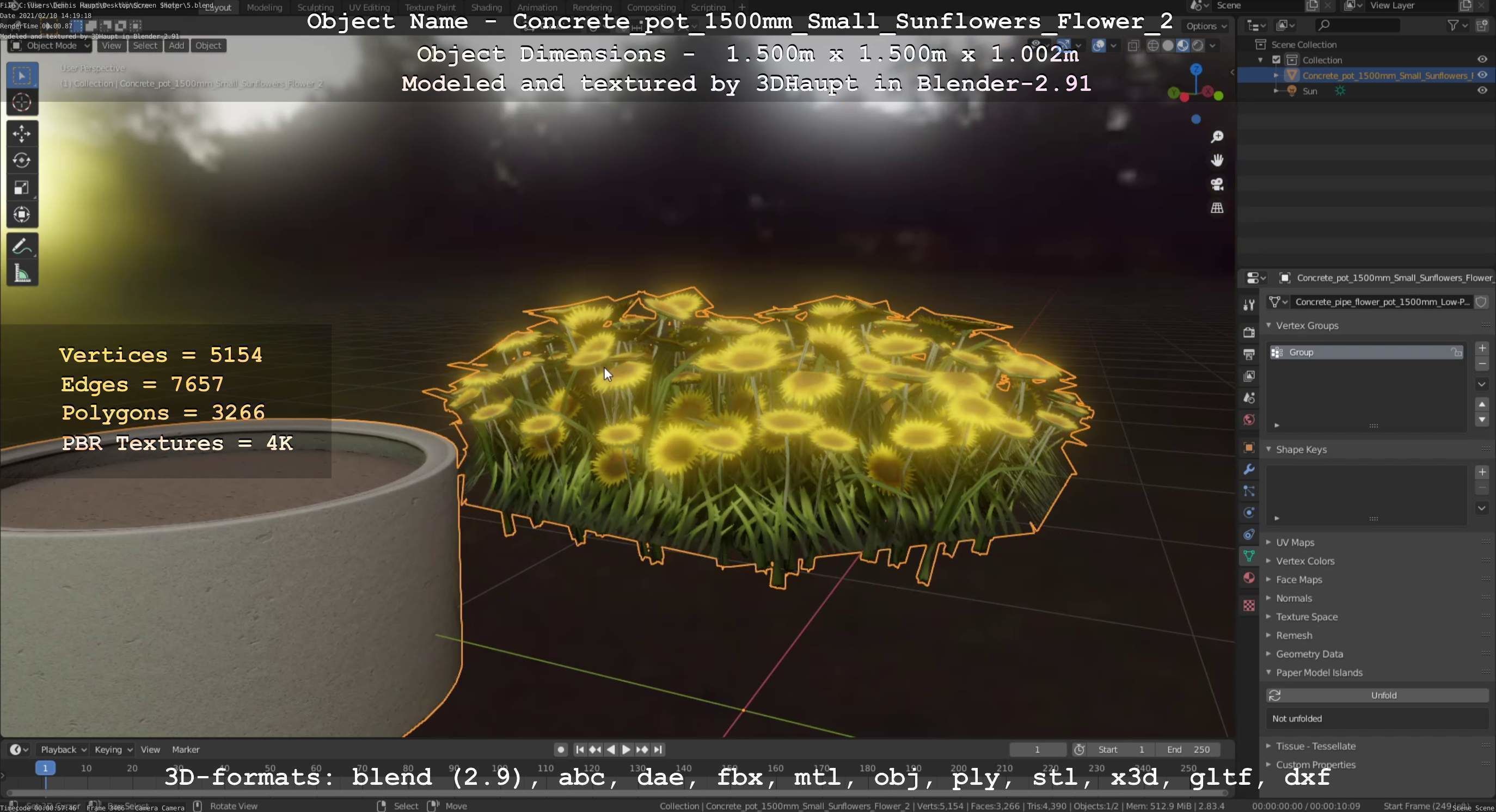Click the new collection icon in outliner
This screenshot has width=1496, height=812.
[x=1482, y=25]
